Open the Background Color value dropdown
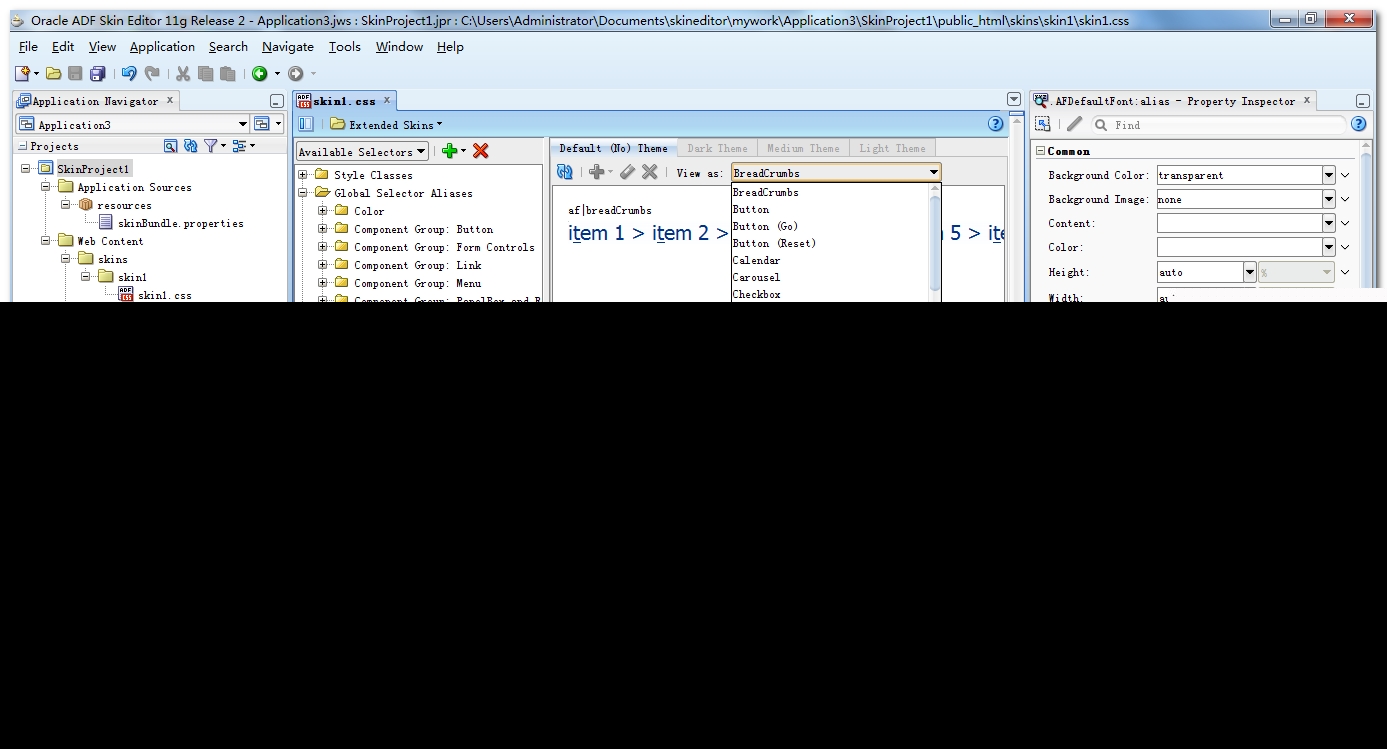The width and height of the screenshot is (1387, 749). [1329, 175]
